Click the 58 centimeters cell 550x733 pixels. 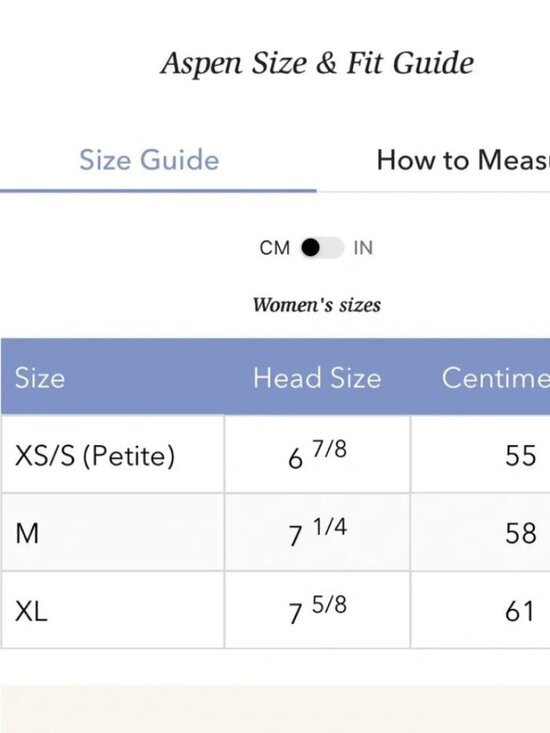click(x=481, y=532)
